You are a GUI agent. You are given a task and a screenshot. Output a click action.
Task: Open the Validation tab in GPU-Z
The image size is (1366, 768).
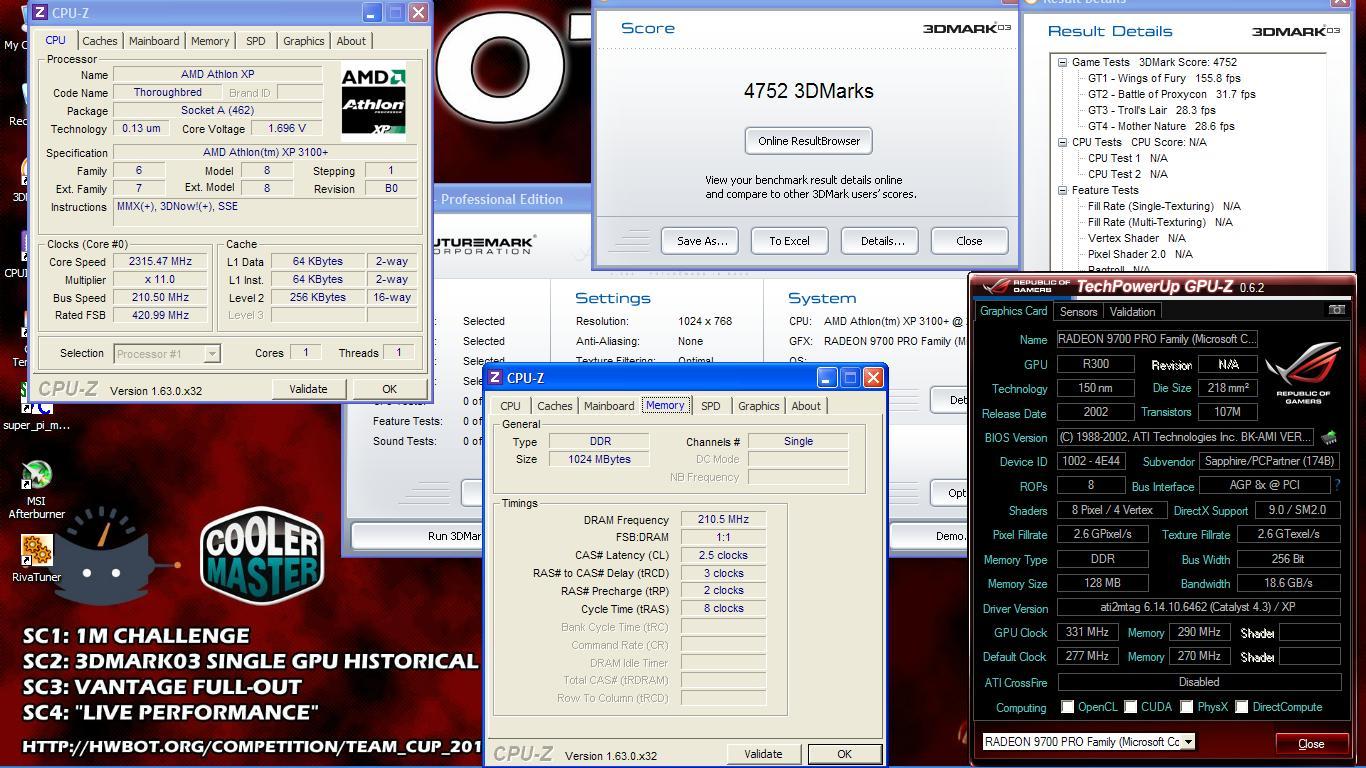[1132, 311]
